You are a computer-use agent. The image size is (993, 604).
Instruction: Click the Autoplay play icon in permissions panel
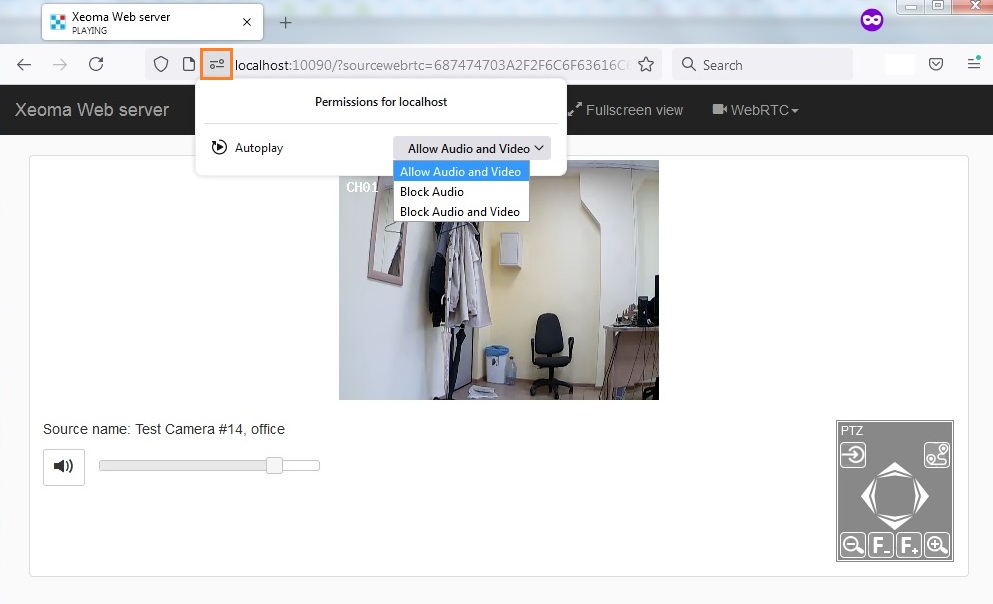219,147
